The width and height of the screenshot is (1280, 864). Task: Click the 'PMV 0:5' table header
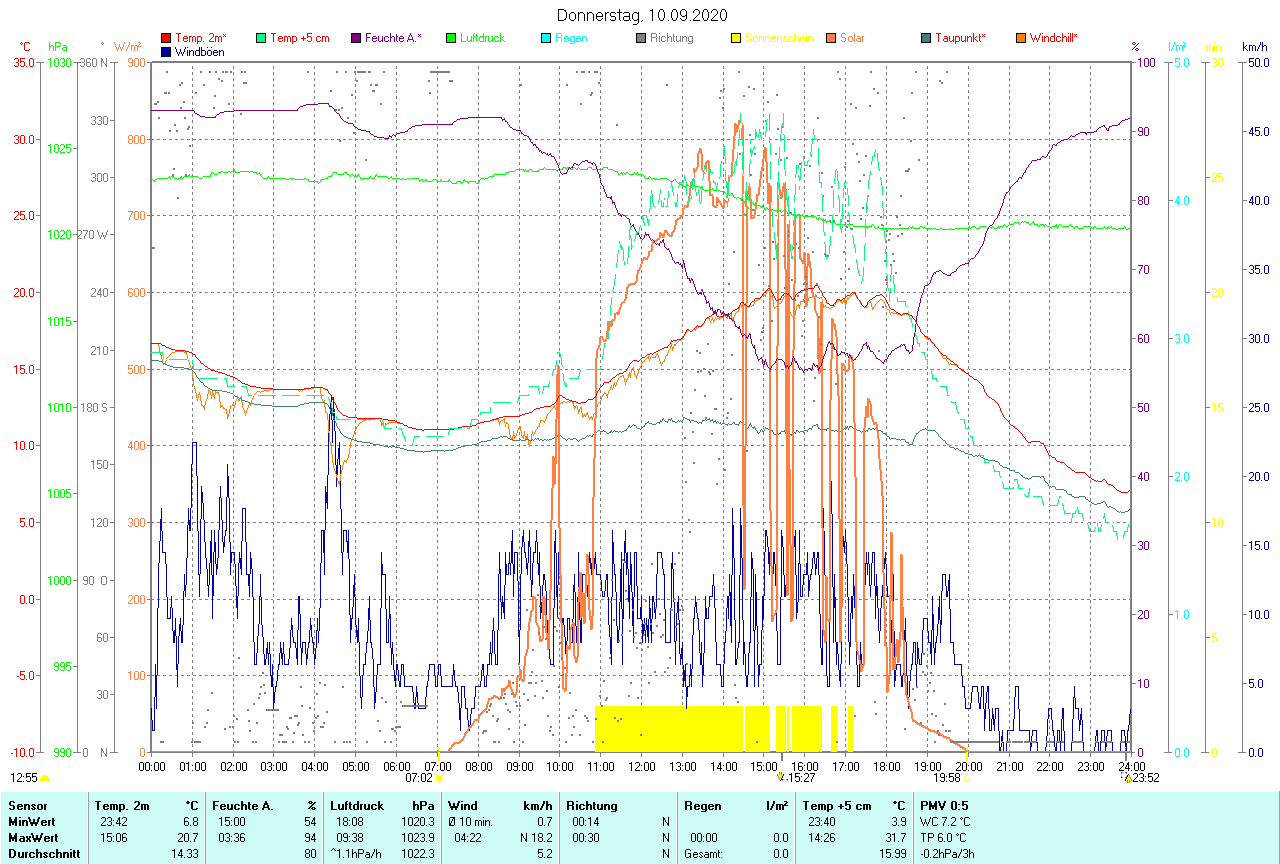[x=943, y=806]
